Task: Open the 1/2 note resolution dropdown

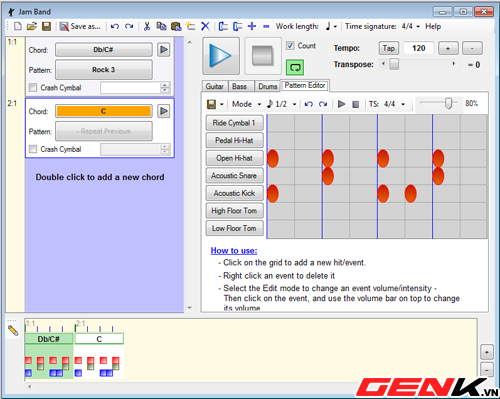Action: point(282,104)
